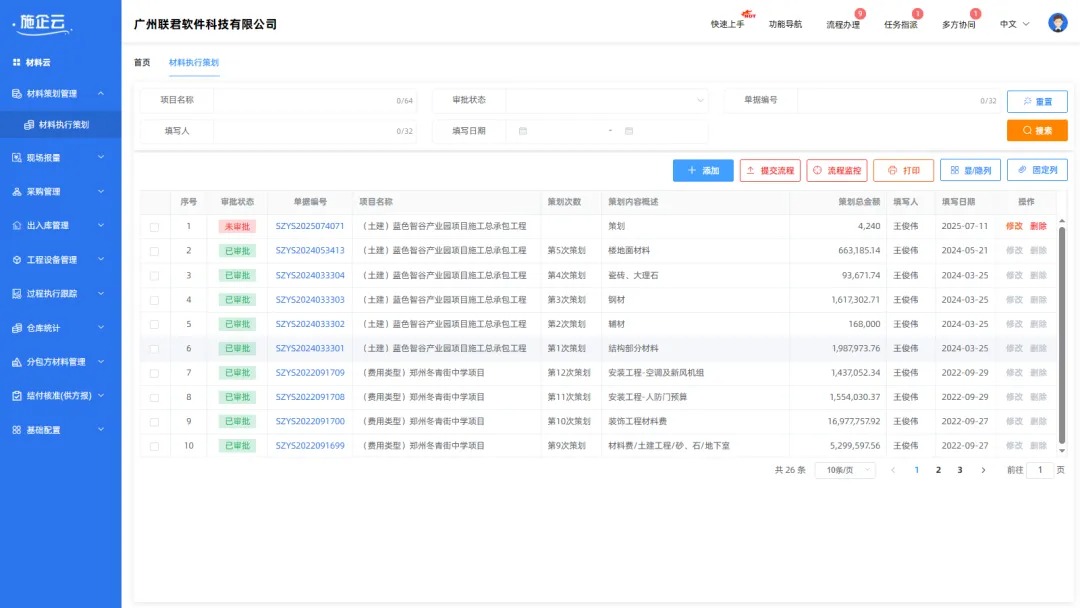This screenshot has height=608, width=1080.
Task: Switch to the 首页 tab
Action: [x=141, y=62]
